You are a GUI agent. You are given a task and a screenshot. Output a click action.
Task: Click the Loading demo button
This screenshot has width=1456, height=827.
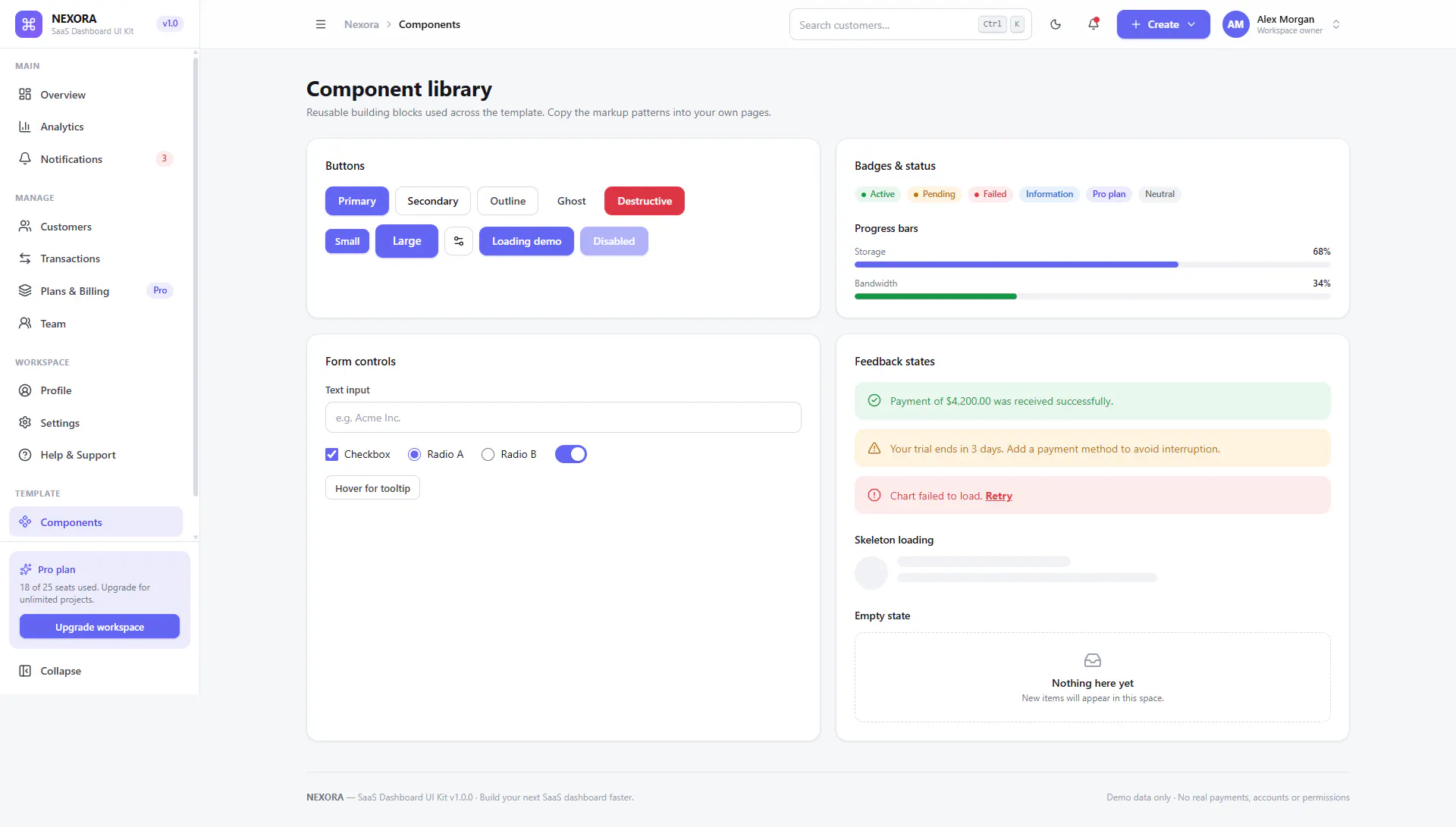click(526, 241)
